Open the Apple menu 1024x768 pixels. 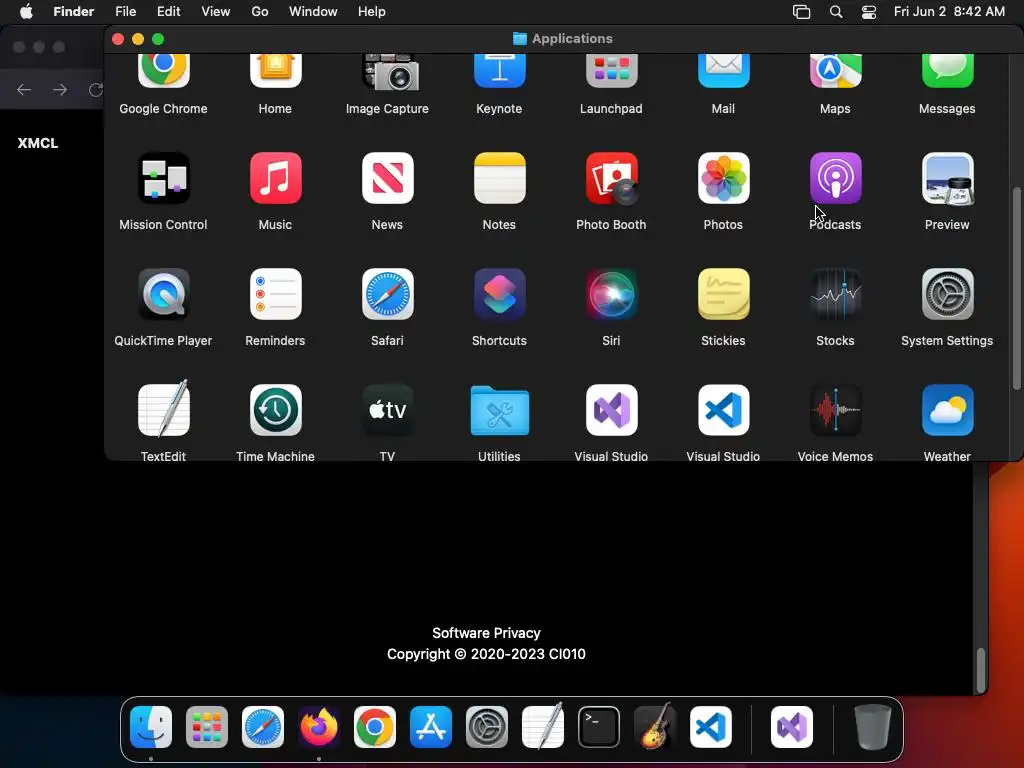(26, 12)
